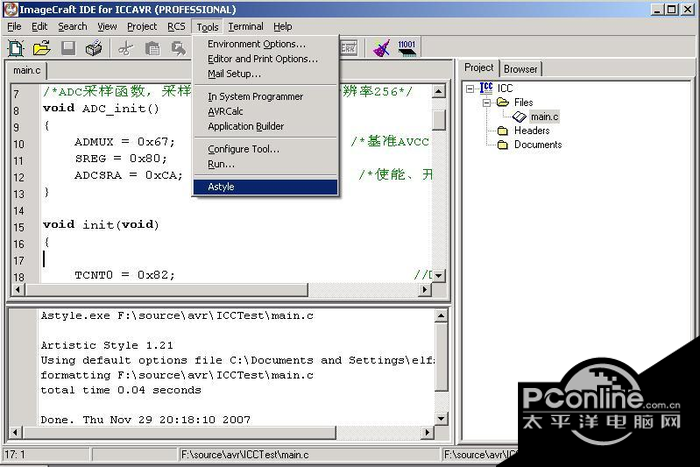Open In System Programmer
Image resolution: width=700 pixels, height=467 pixels.
[266, 96]
